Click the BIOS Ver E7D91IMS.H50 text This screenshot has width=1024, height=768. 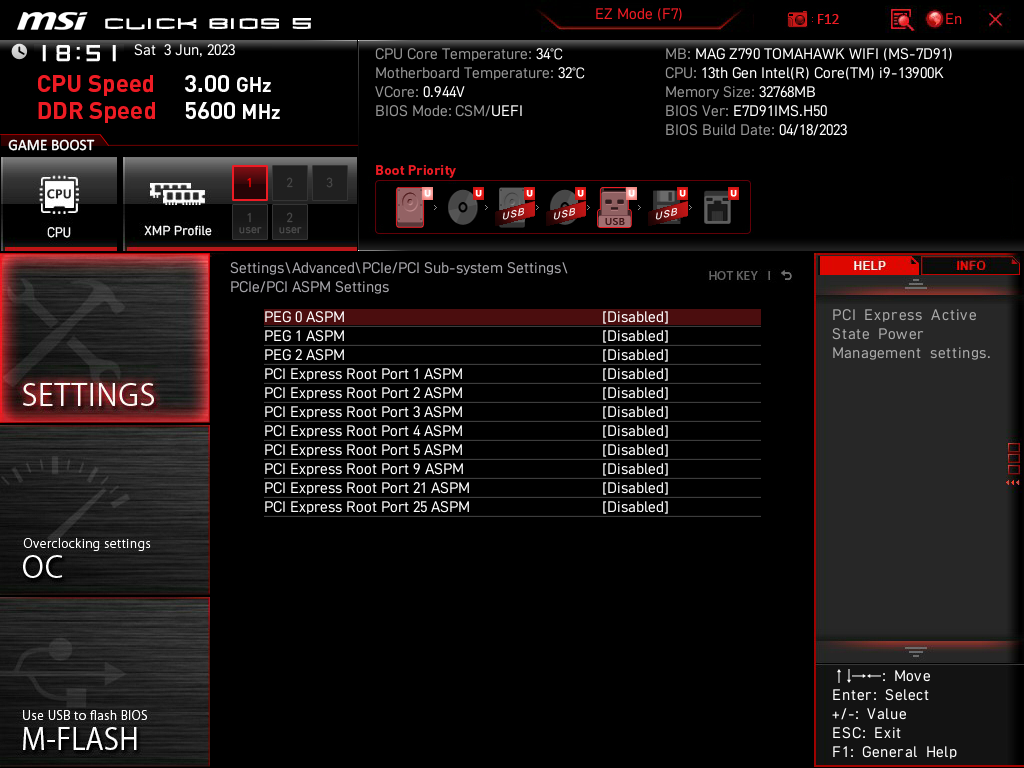(x=746, y=111)
